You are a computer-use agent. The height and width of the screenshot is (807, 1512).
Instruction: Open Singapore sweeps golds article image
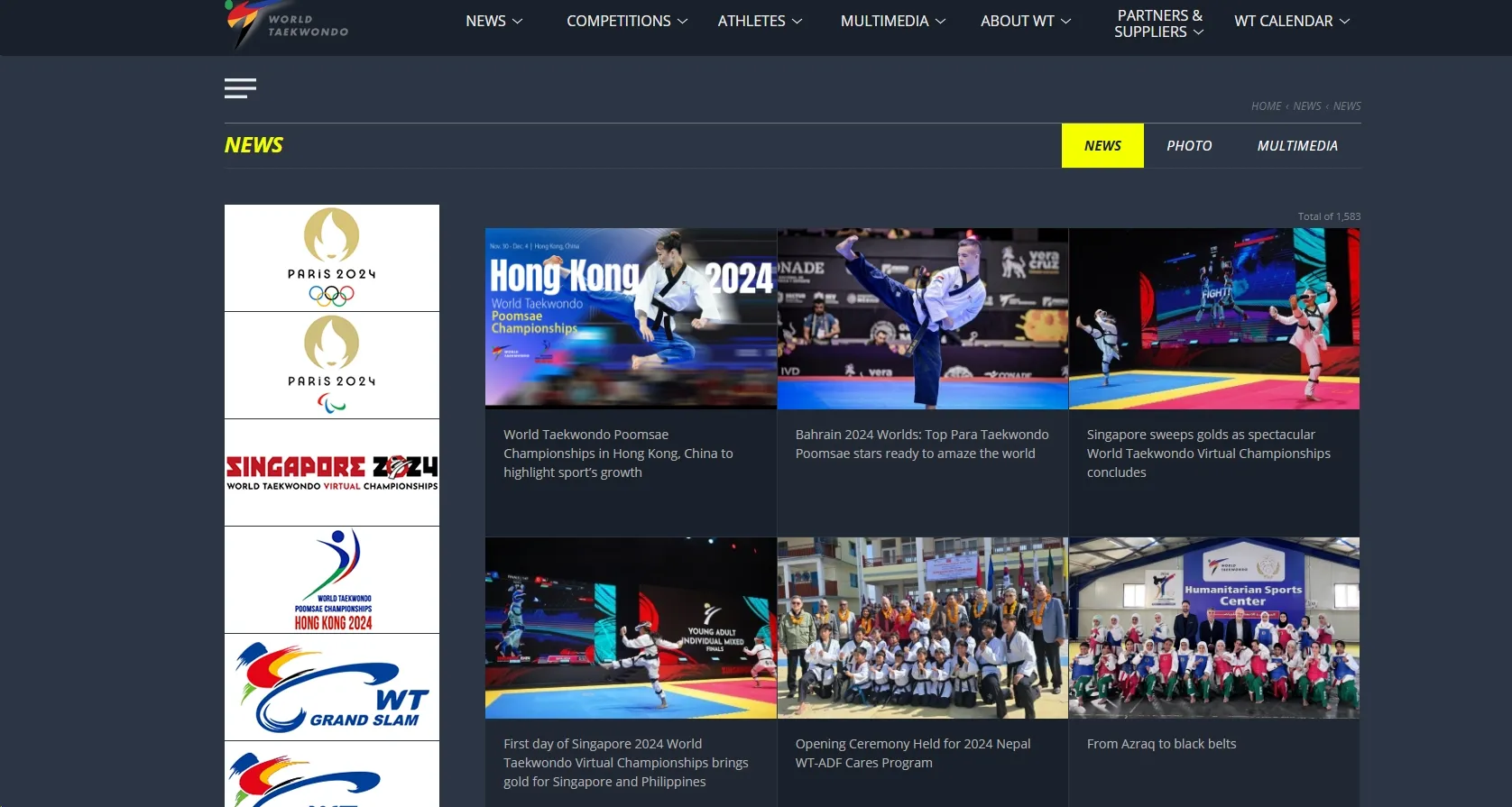tap(1214, 318)
